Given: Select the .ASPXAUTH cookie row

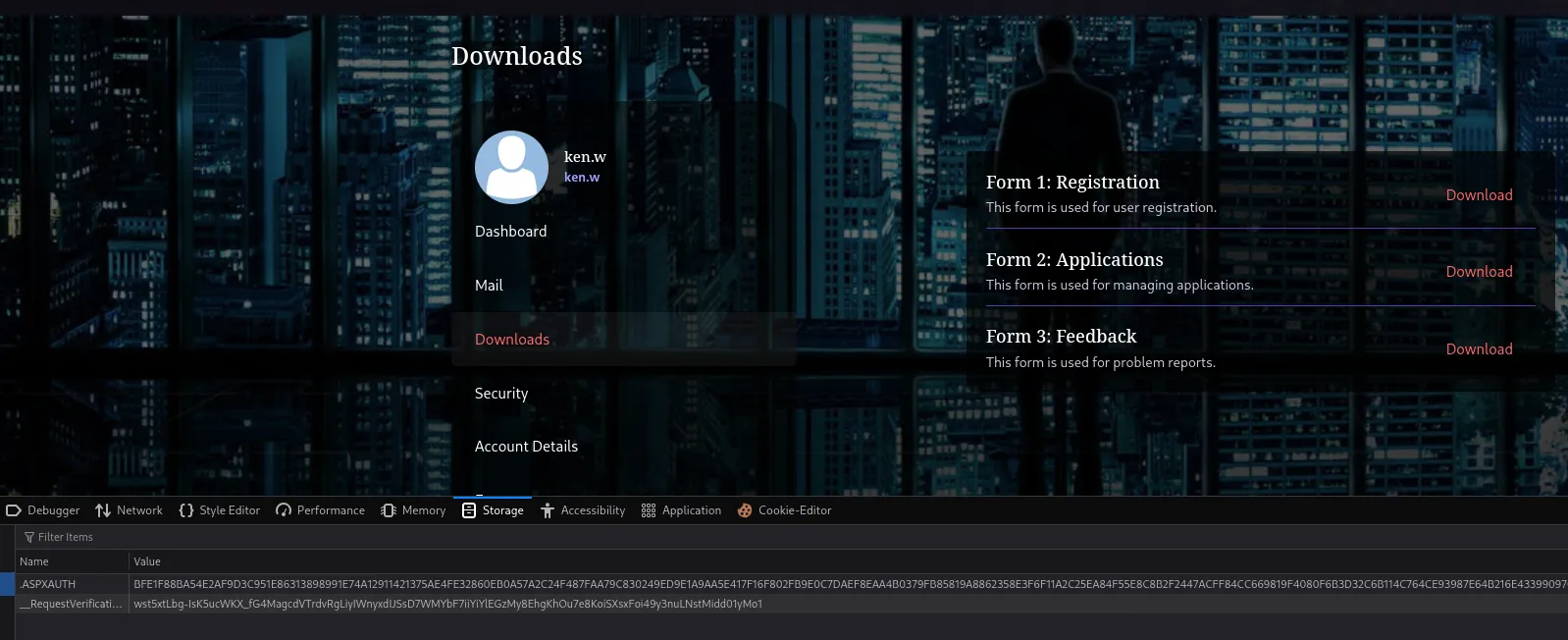Looking at the screenshot, I should 69,584.
